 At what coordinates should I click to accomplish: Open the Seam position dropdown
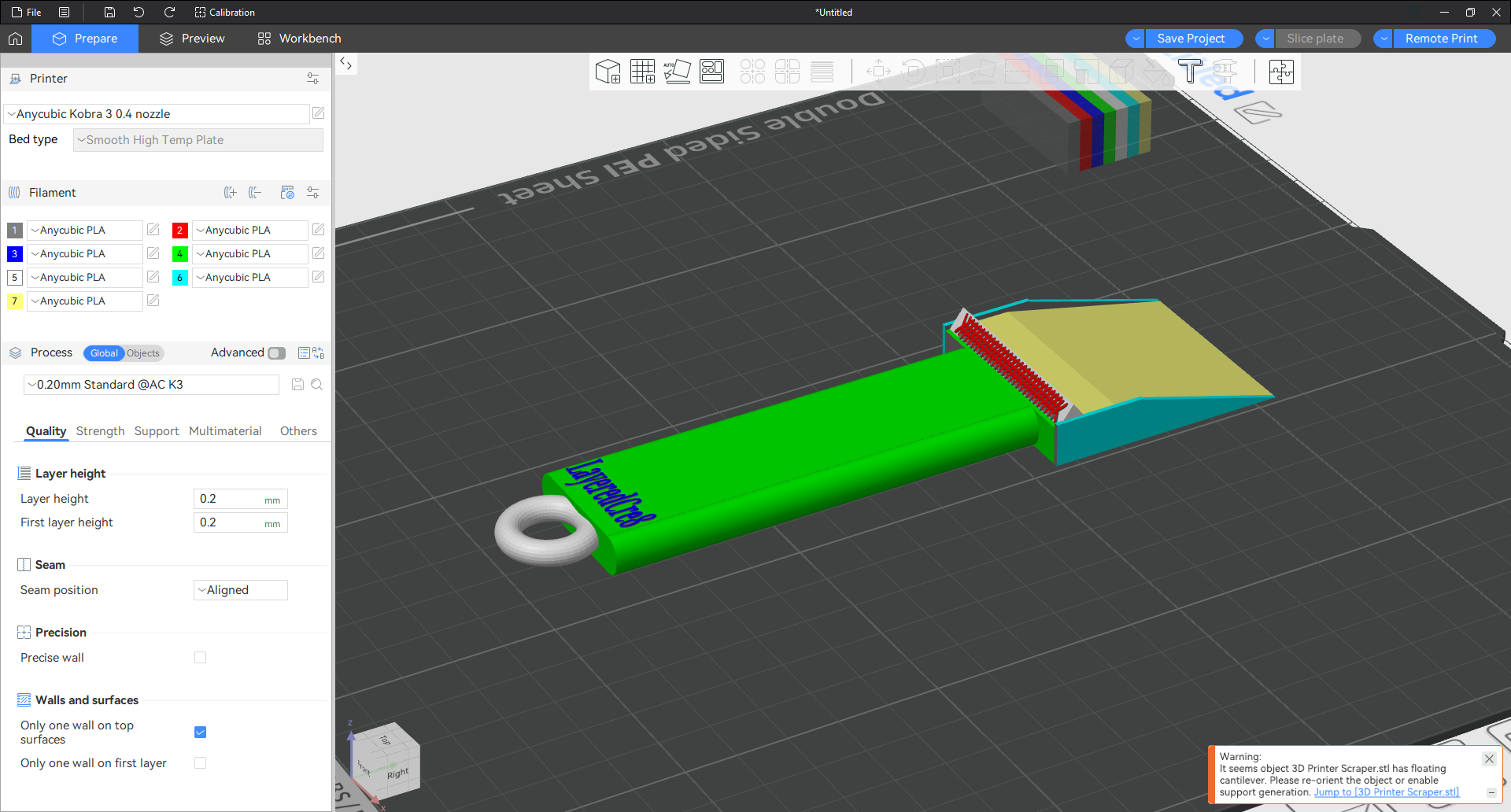(x=241, y=590)
